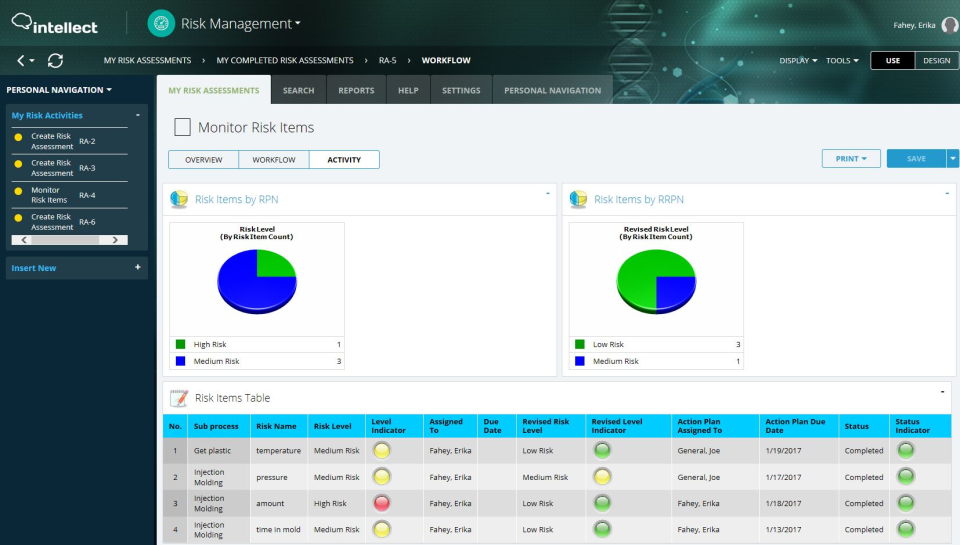Viewport: 960px width, 545px height.
Task: Switch to the WORKFLOW view tab
Action: [273, 160]
